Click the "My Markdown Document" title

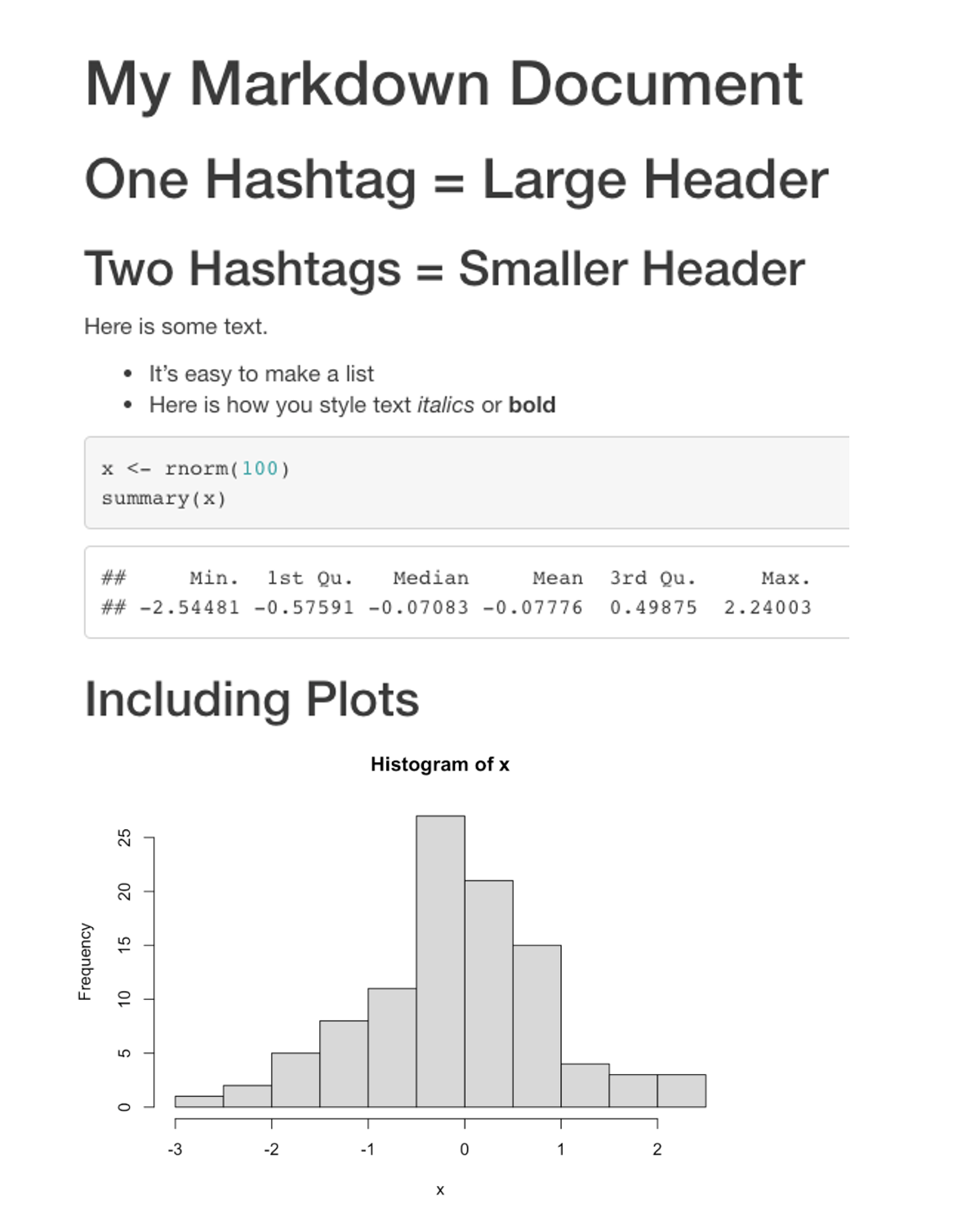pyautogui.click(x=443, y=84)
